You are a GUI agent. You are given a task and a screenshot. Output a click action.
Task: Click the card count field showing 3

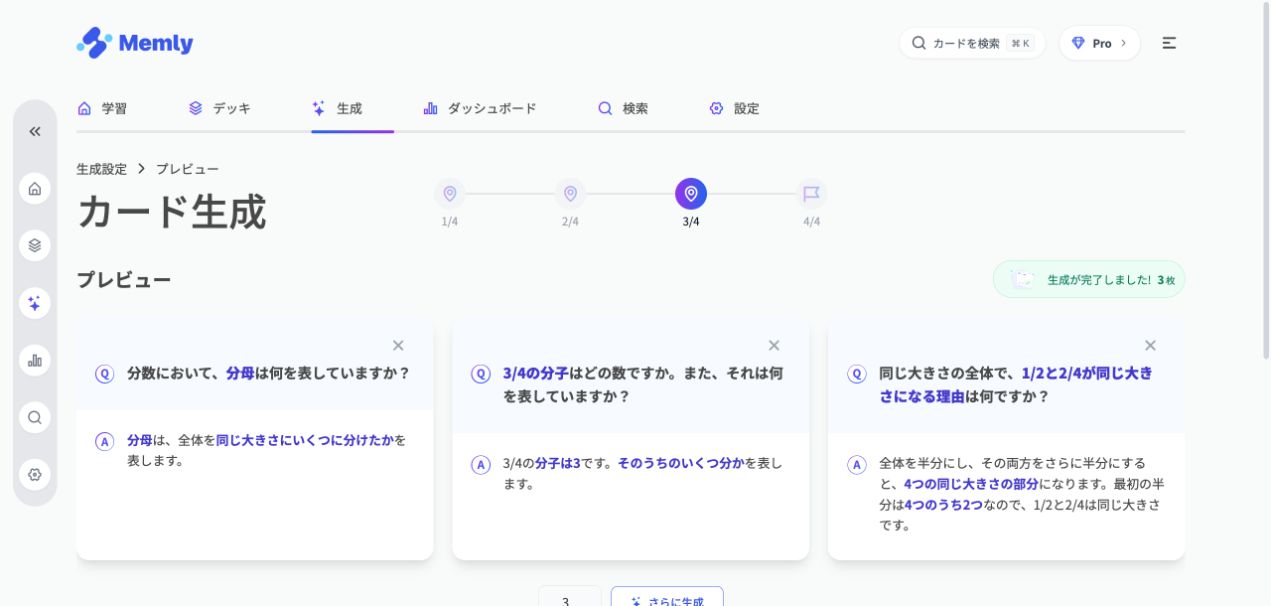(x=570, y=596)
